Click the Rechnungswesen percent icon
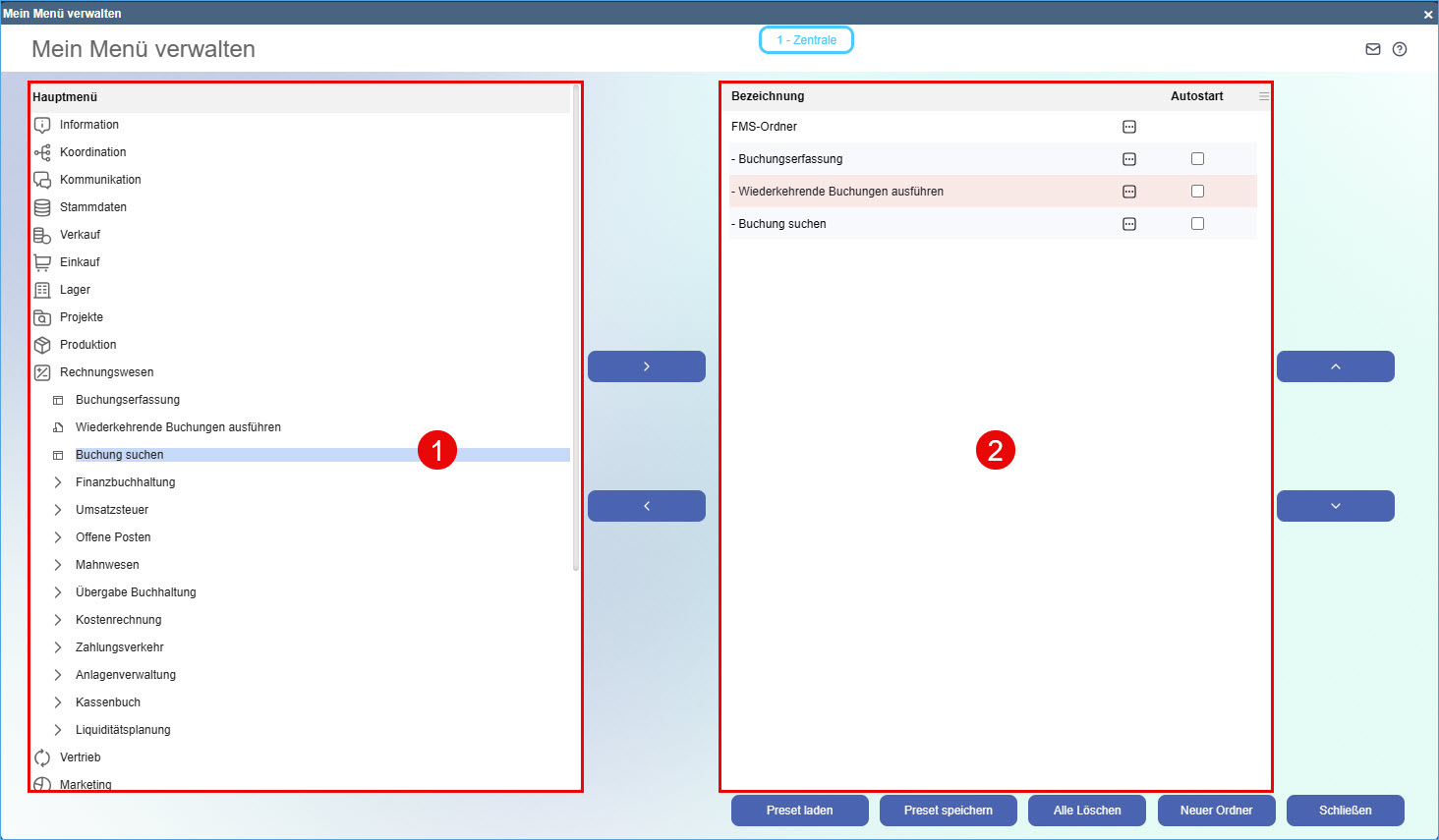 click(x=42, y=372)
